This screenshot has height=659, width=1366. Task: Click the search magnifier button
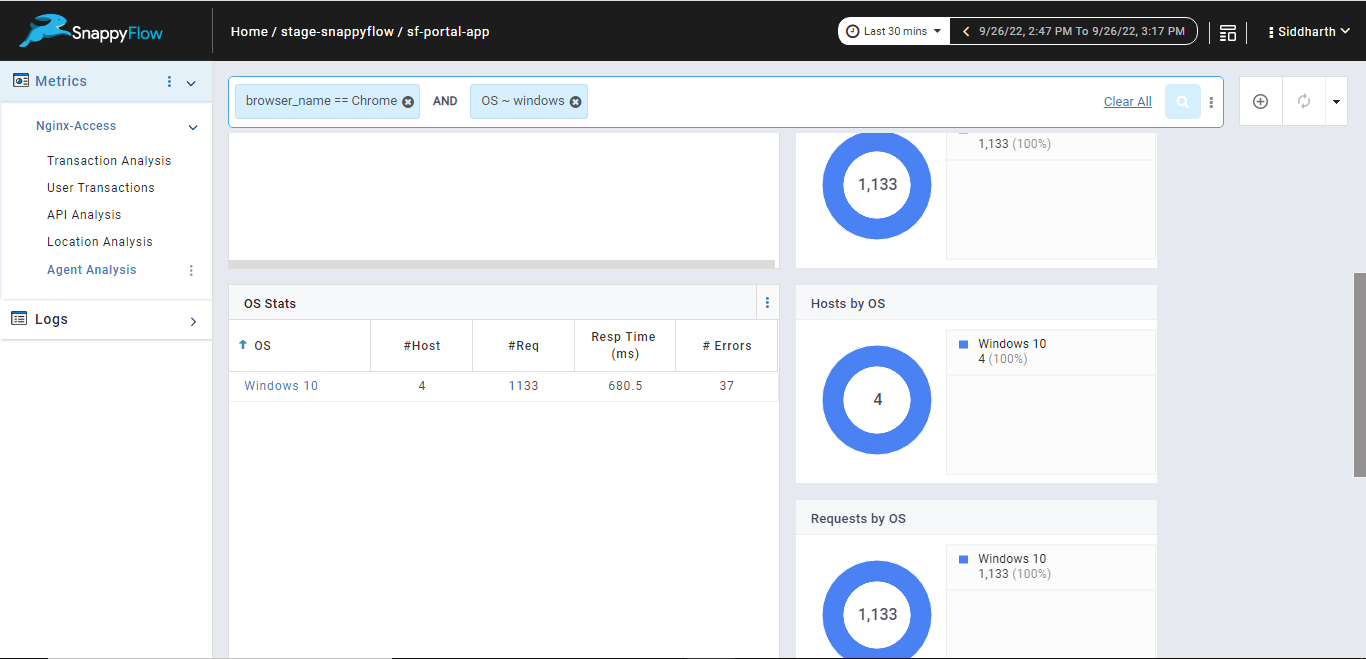tap(1182, 102)
